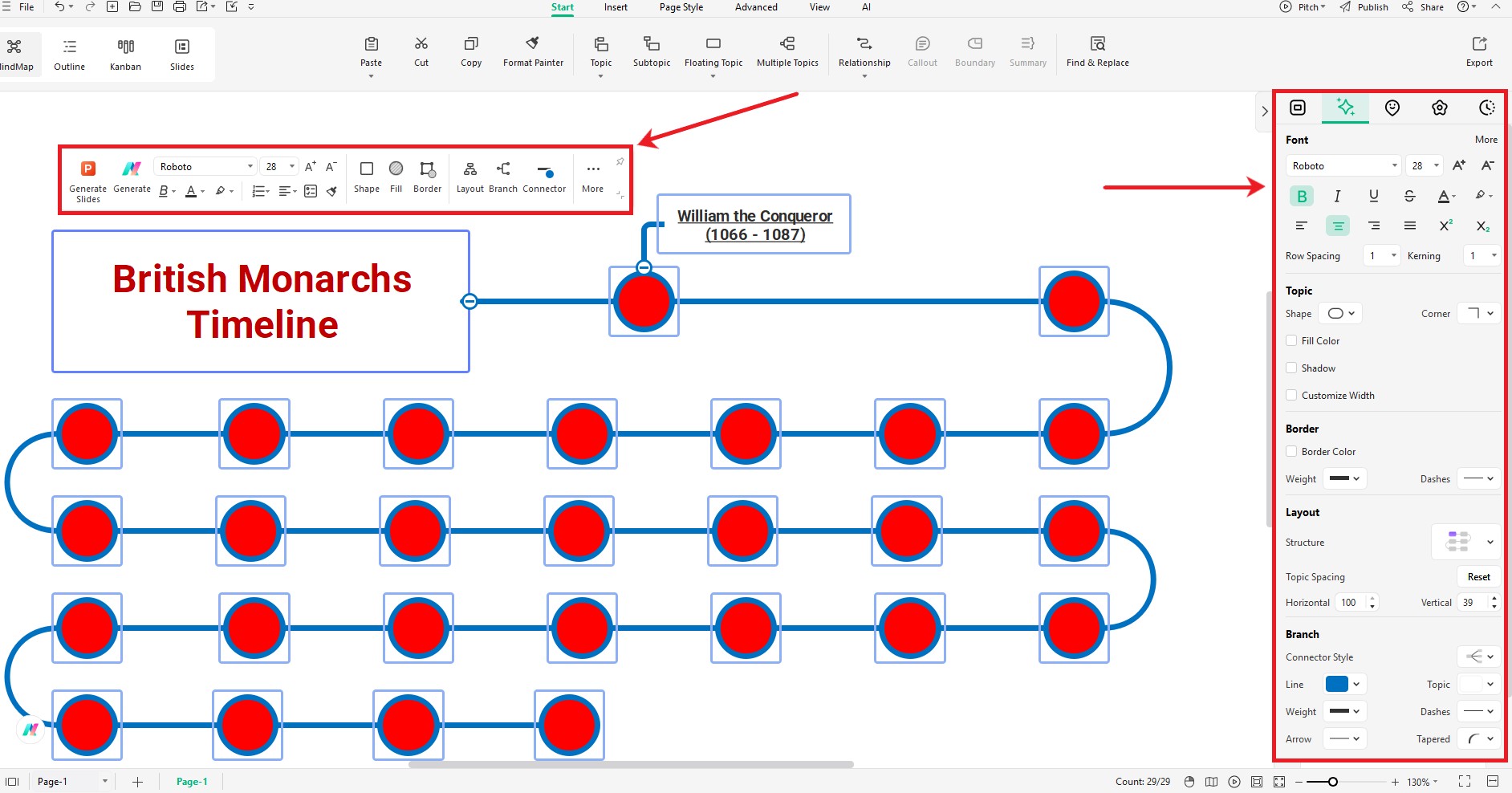This screenshot has width=1512, height=793.
Task: Open the Insert menu tab
Action: coord(616,7)
